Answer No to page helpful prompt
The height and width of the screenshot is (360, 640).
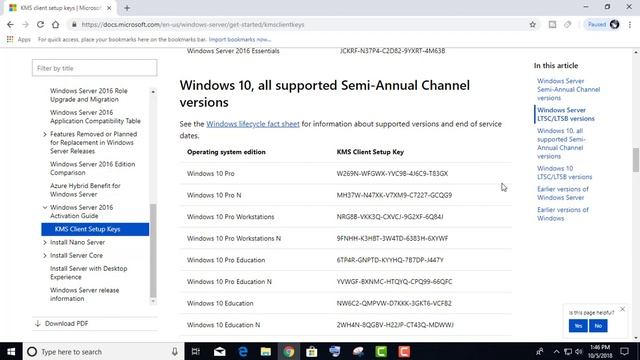coord(598,326)
